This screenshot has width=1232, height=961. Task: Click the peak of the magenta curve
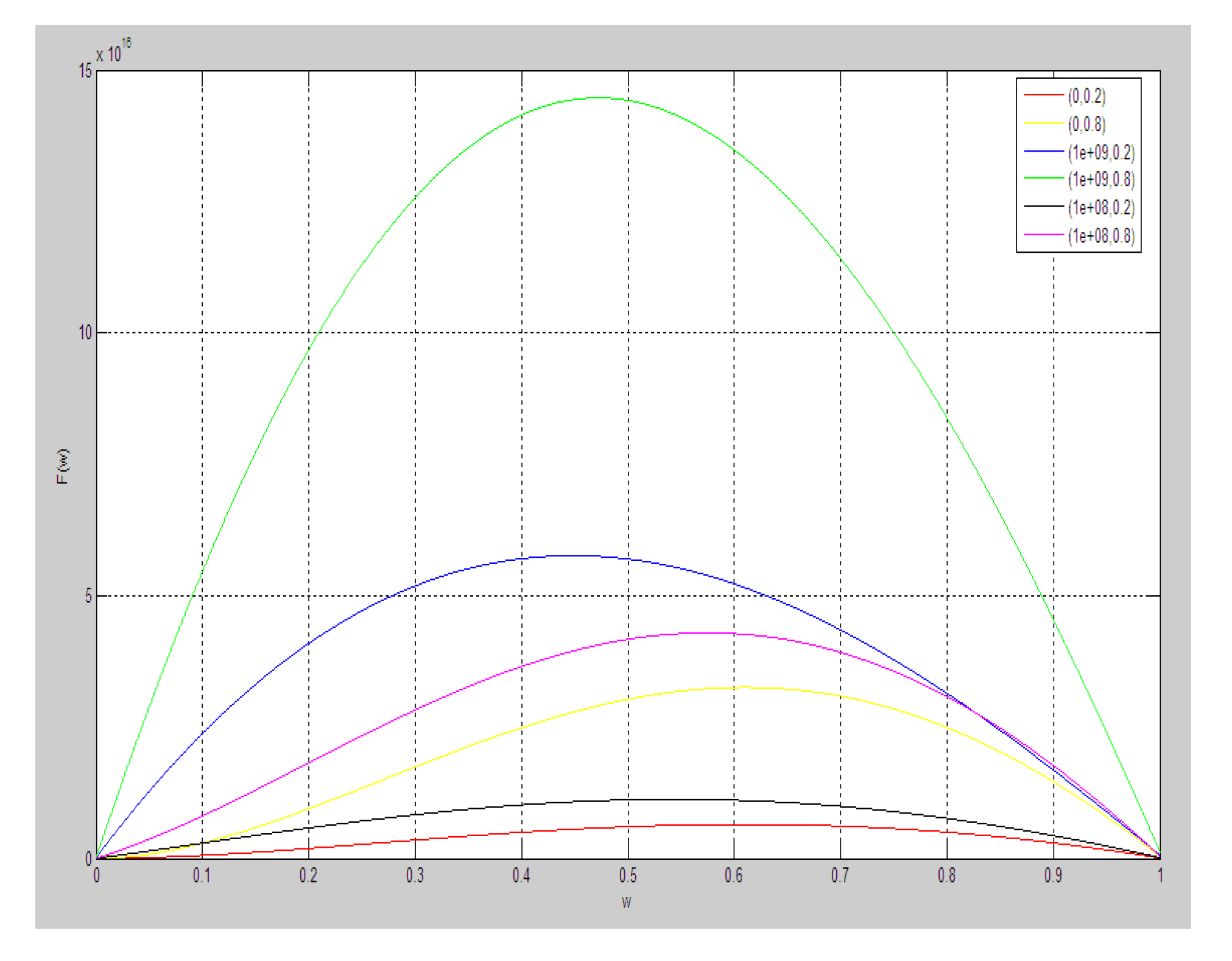[706, 633]
